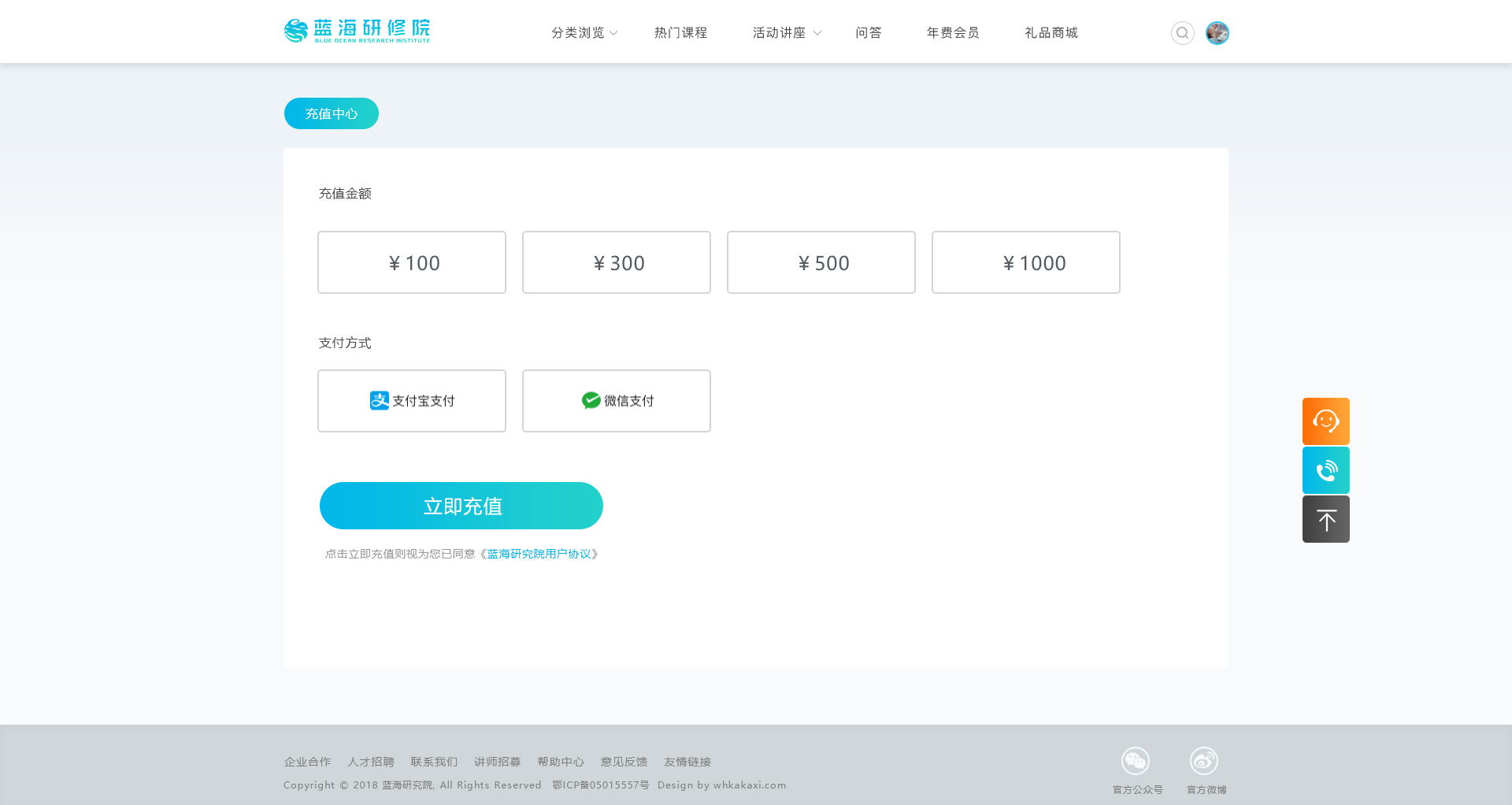Screen dimensions: 1512x805
Task: Expand the 分类浏览 dropdown
Action: click(x=584, y=33)
